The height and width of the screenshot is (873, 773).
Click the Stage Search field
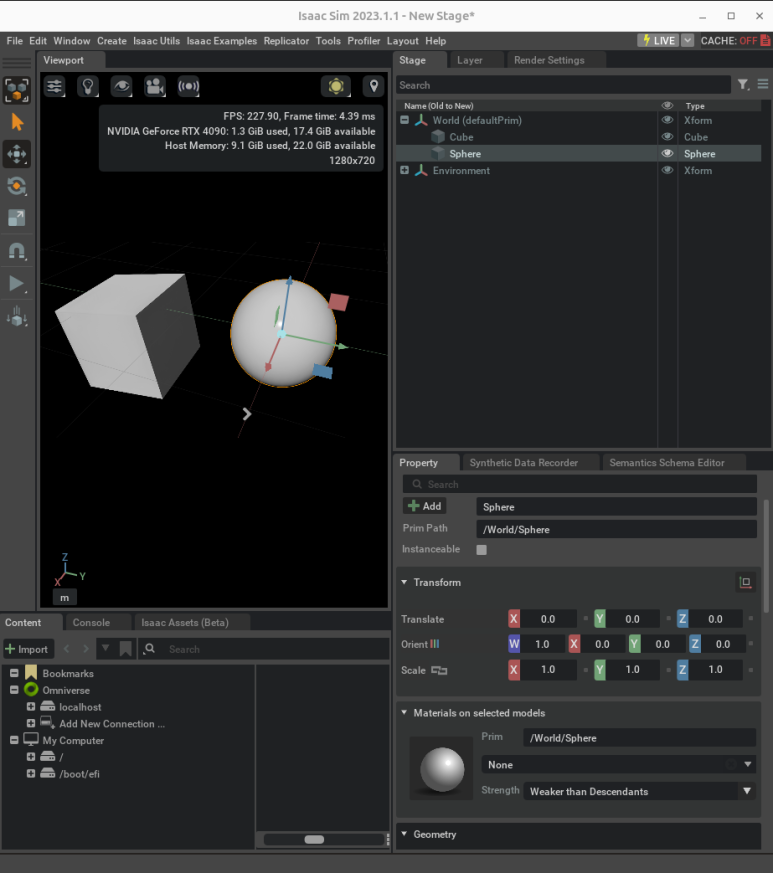point(563,85)
